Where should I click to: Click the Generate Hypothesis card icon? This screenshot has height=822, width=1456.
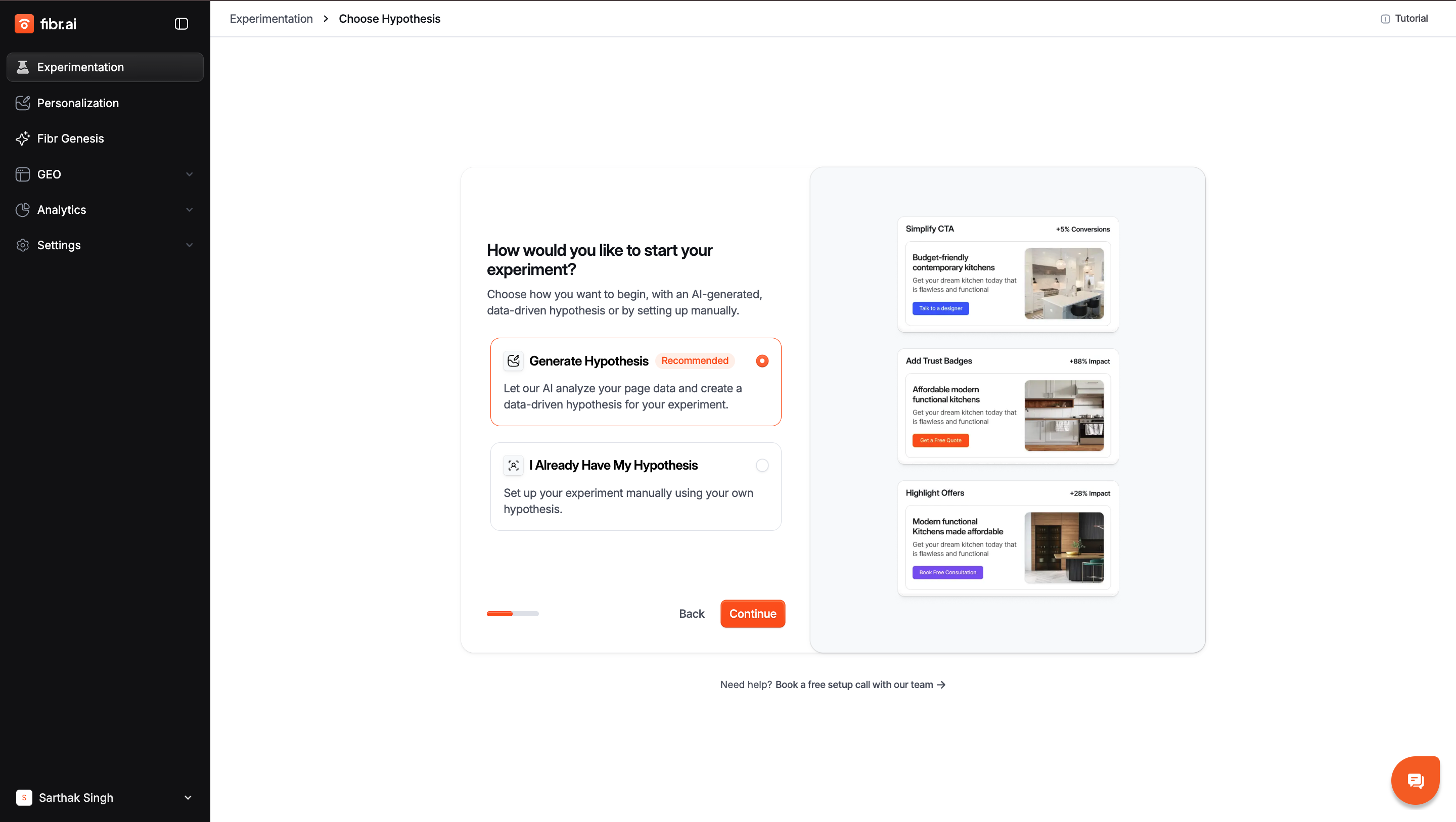pyautogui.click(x=513, y=360)
